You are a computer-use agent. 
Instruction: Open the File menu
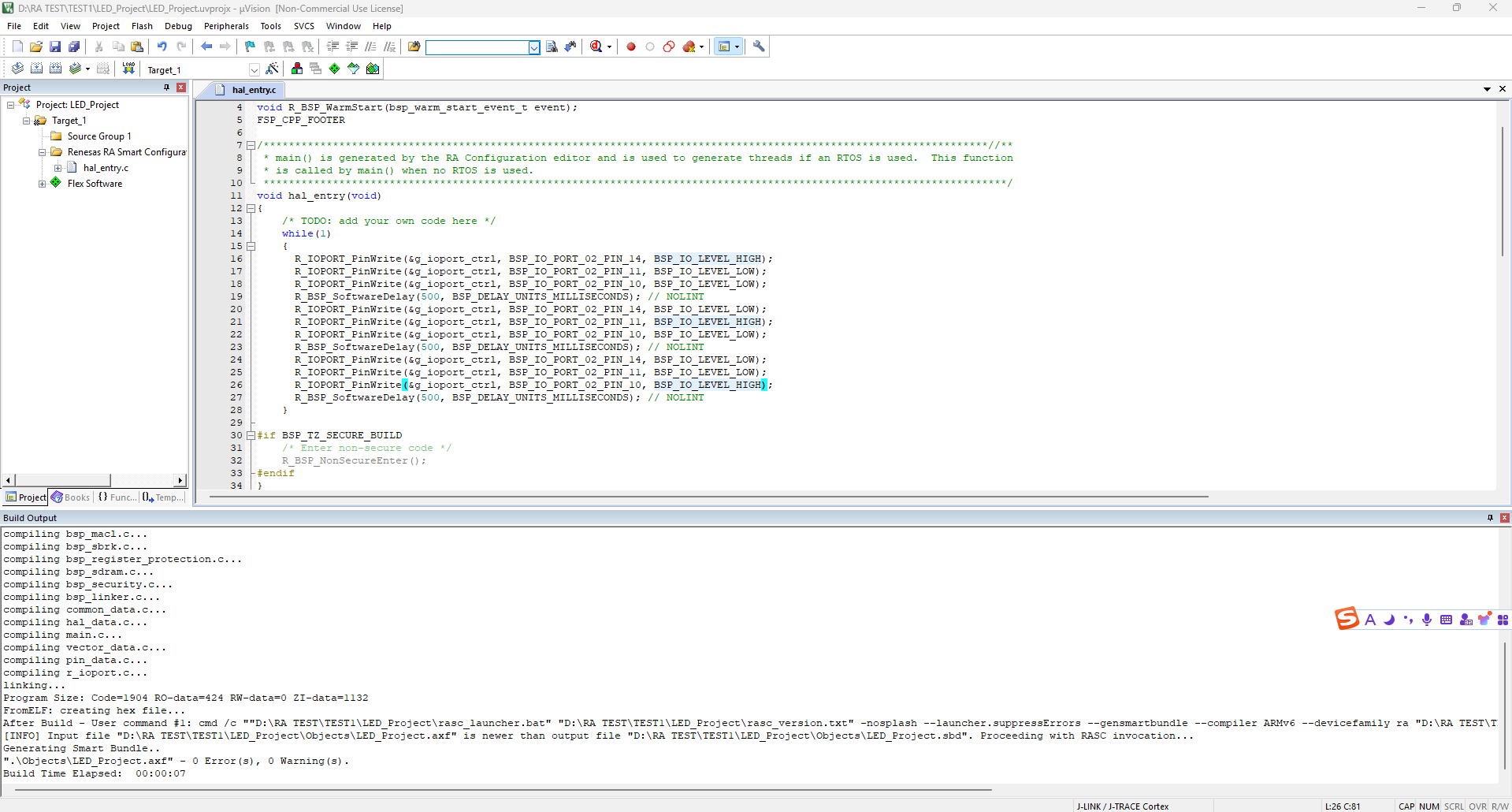(x=14, y=26)
